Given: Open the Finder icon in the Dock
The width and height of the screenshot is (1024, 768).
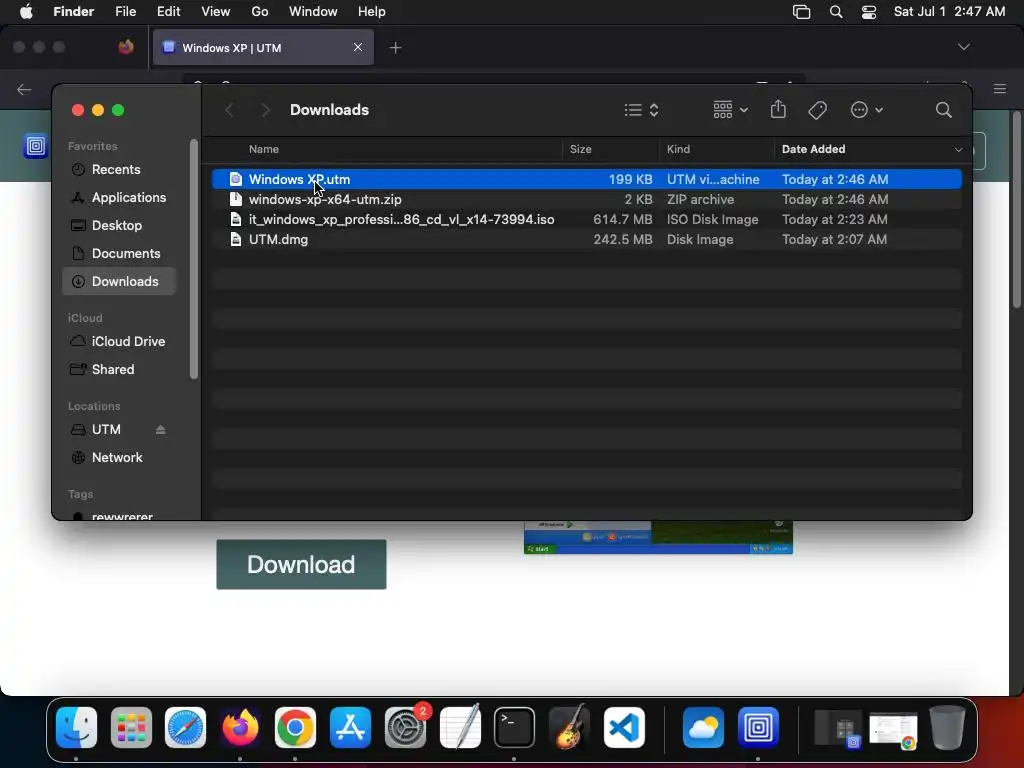Looking at the screenshot, I should tap(76, 727).
